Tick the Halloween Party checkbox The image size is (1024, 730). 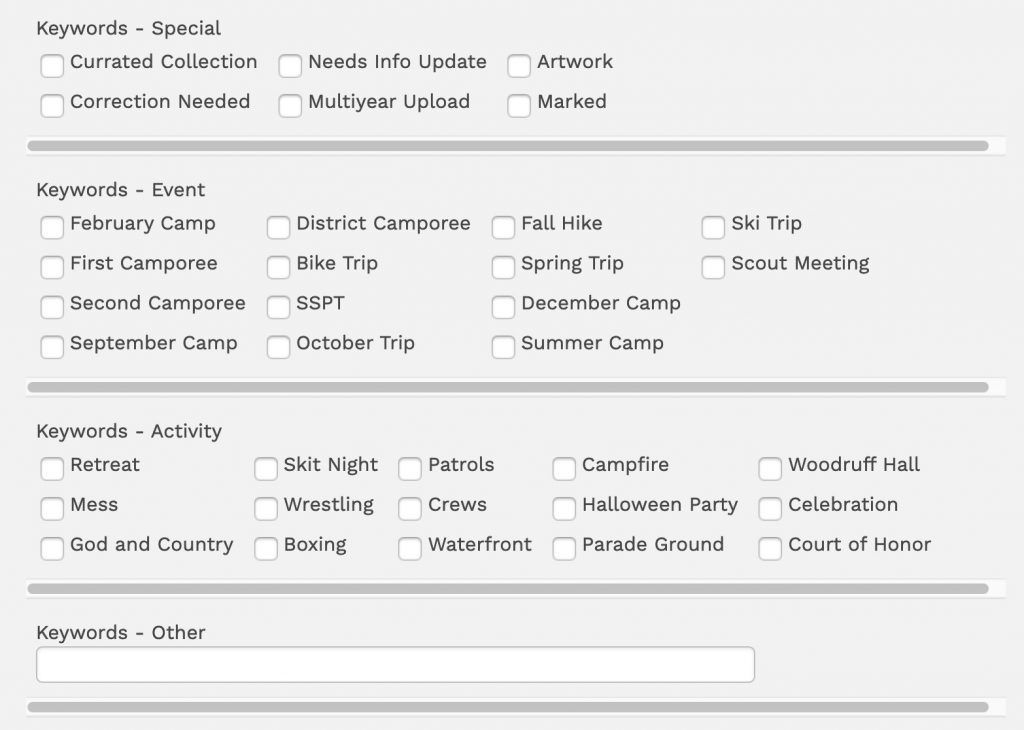[564, 509]
